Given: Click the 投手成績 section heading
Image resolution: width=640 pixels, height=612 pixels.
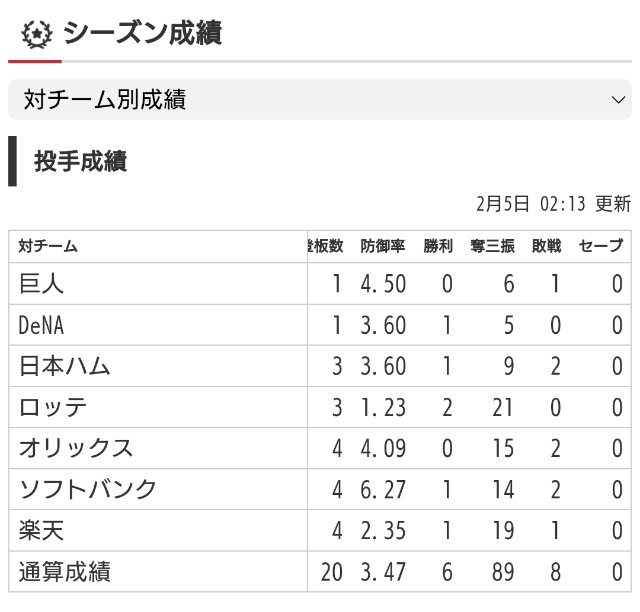Looking at the screenshot, I should (80, 161).
